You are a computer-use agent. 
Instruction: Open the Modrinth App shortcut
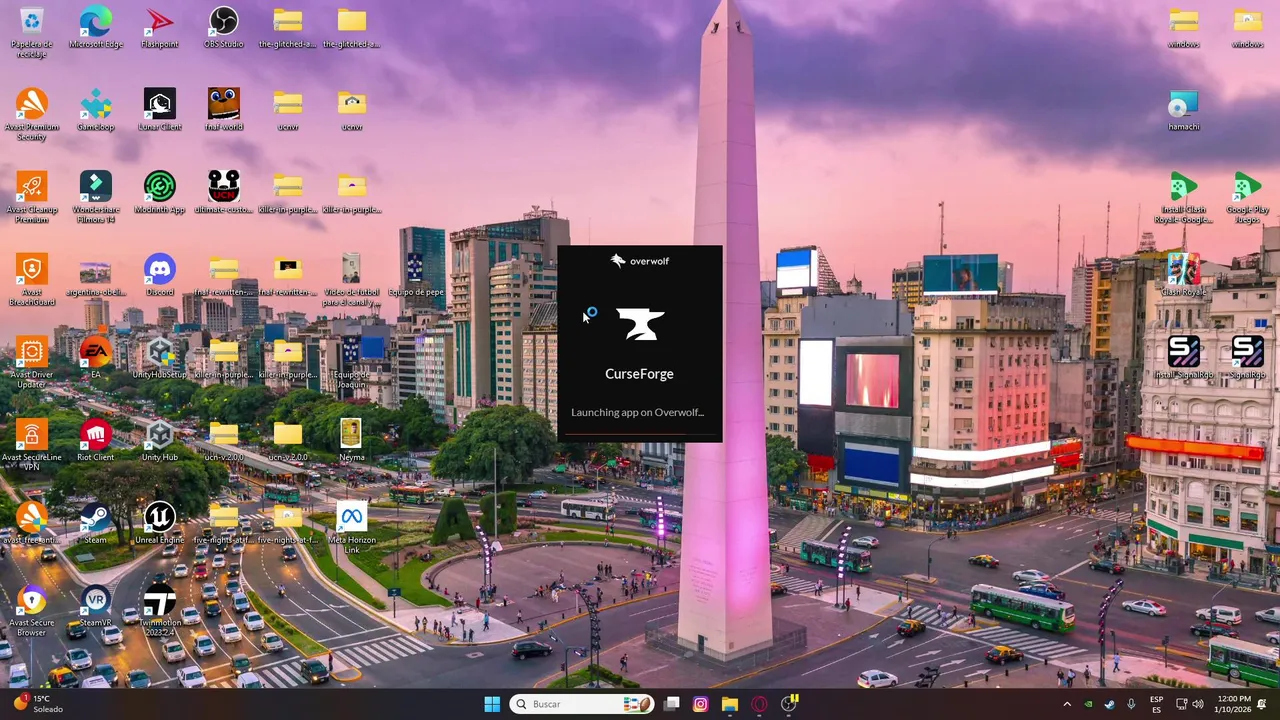point(159,193)
